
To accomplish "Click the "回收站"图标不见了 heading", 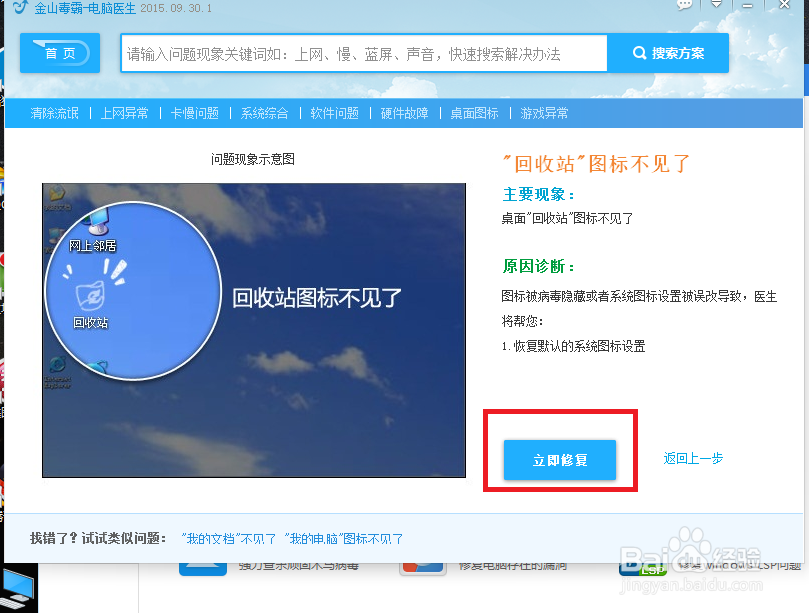I will pos(596,164).
